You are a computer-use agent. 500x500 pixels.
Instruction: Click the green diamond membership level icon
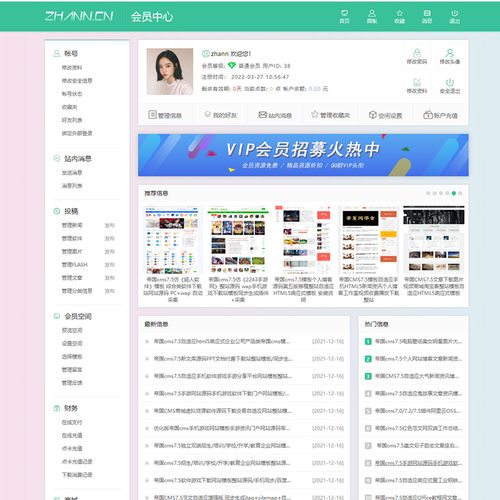[x=232, y=65]
